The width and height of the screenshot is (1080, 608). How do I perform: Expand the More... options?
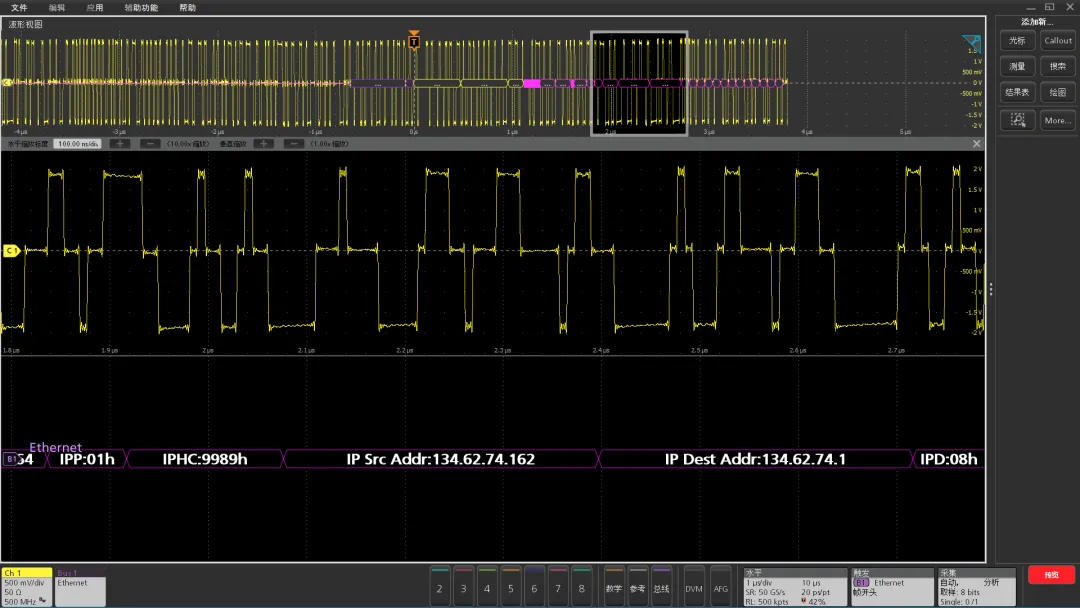coord(1057,120)
